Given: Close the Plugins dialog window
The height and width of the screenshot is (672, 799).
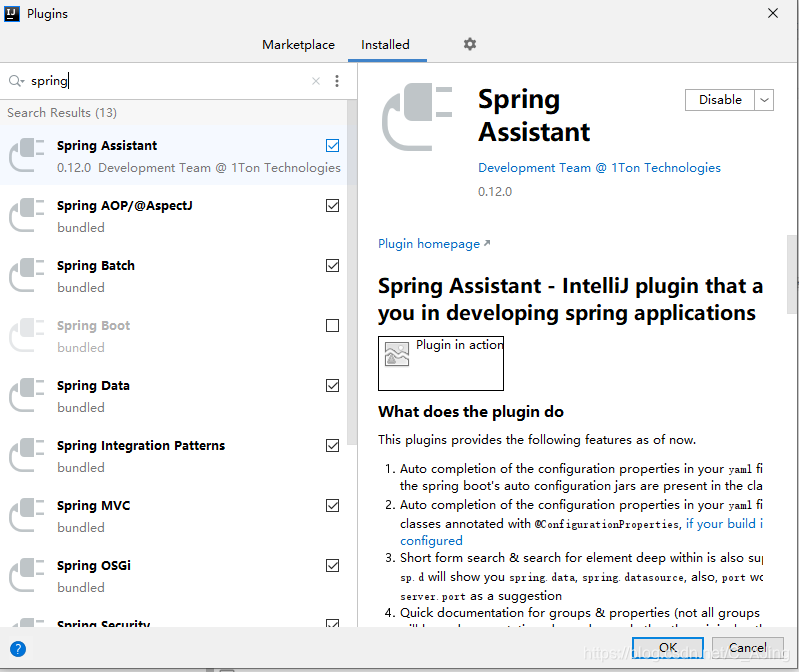Looking at the screenshot, I should tap(773, 13).
